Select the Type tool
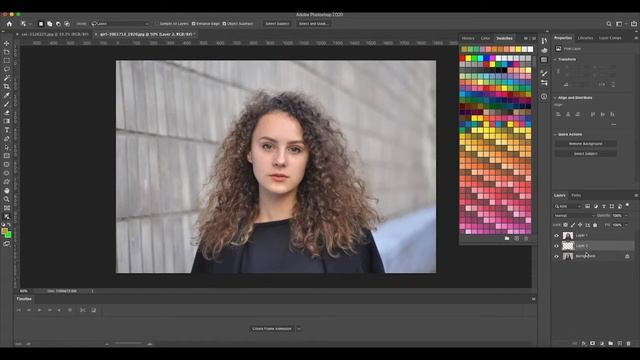640x360 pixels. point(7,130)
